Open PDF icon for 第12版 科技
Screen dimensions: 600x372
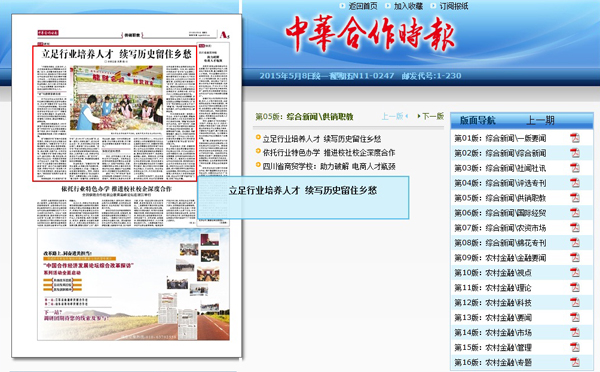point(575,302)
